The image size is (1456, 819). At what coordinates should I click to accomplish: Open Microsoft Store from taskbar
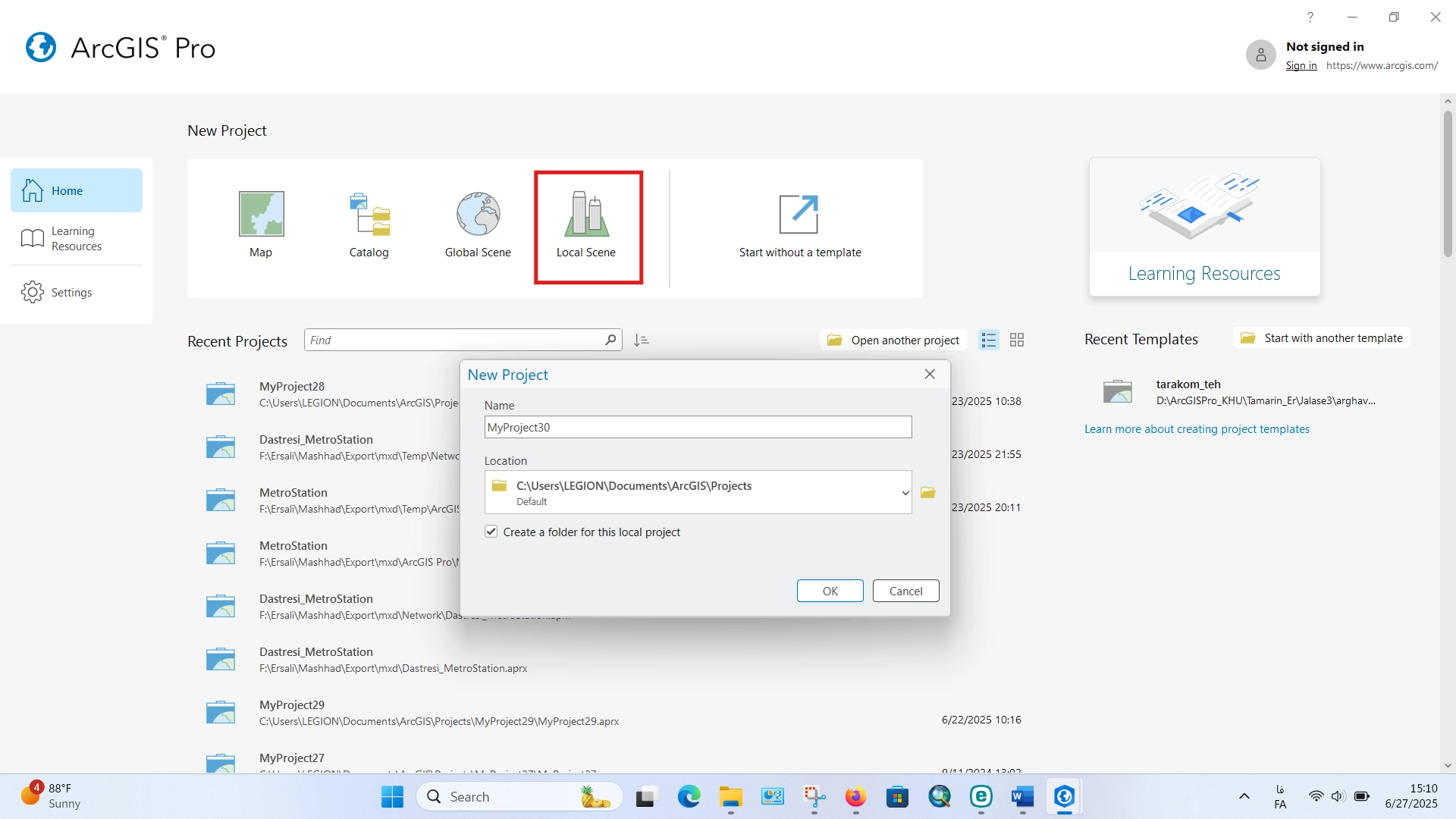[x=897, y=797]
